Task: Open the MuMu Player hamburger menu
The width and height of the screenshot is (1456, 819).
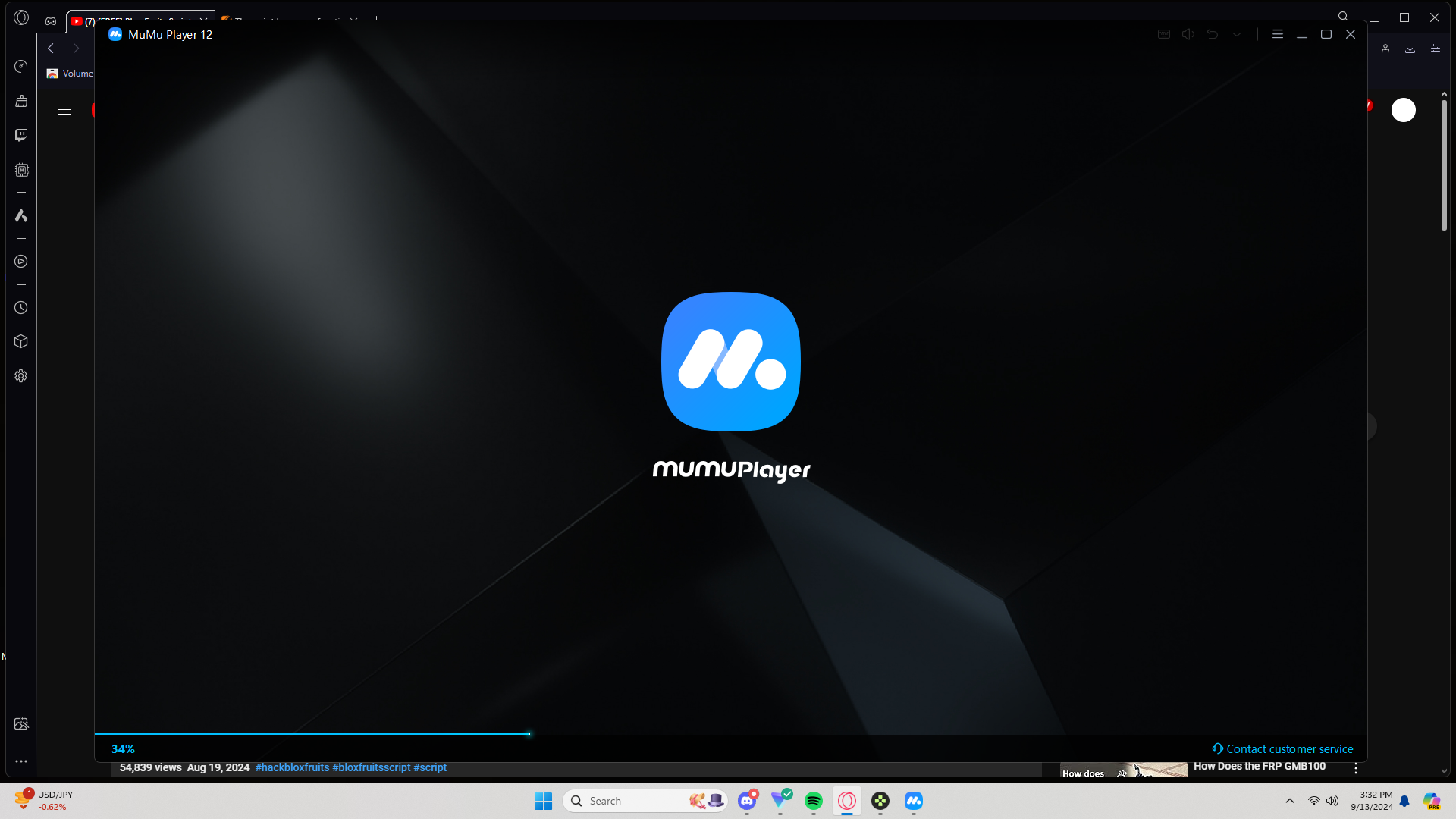Action: pos(1278,34)
